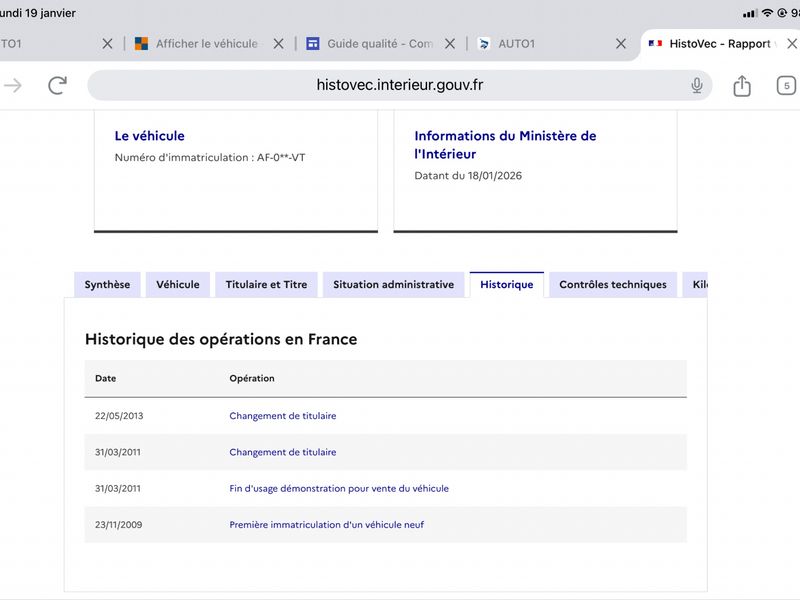The image size is (800, 600).
Task: Close the middle AUTO1 tab
Action: (621, 44)
